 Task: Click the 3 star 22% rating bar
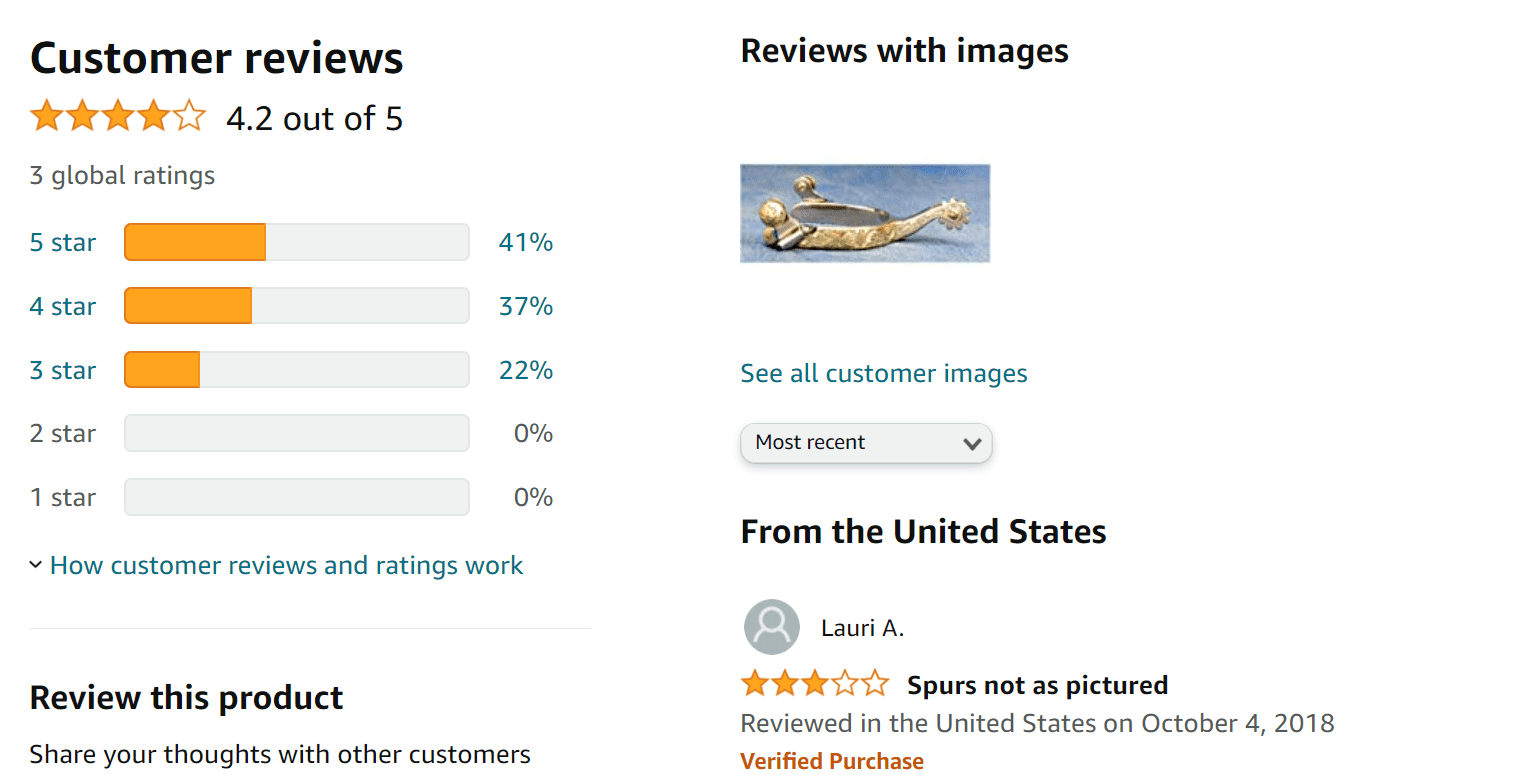click(297, 370)
